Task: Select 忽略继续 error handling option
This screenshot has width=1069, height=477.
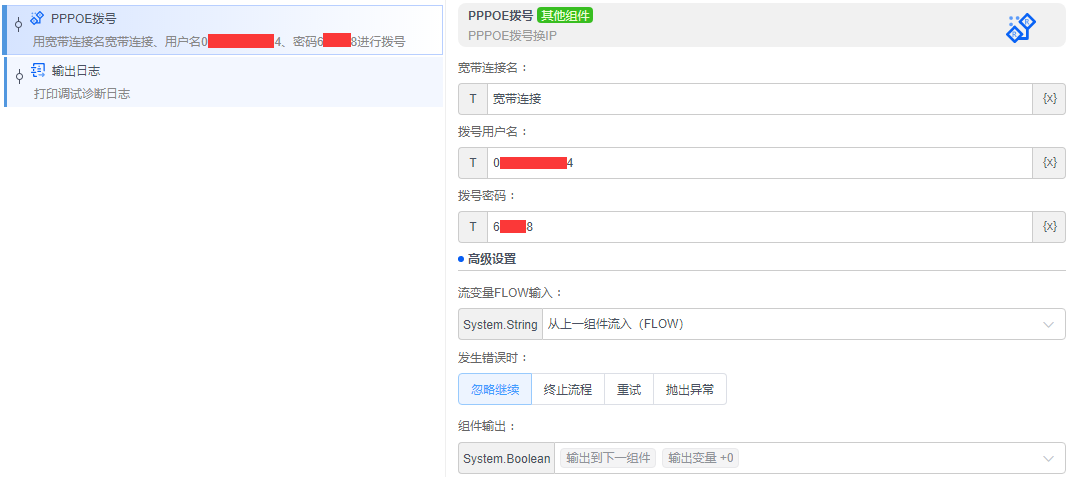Action: point(495,389)
